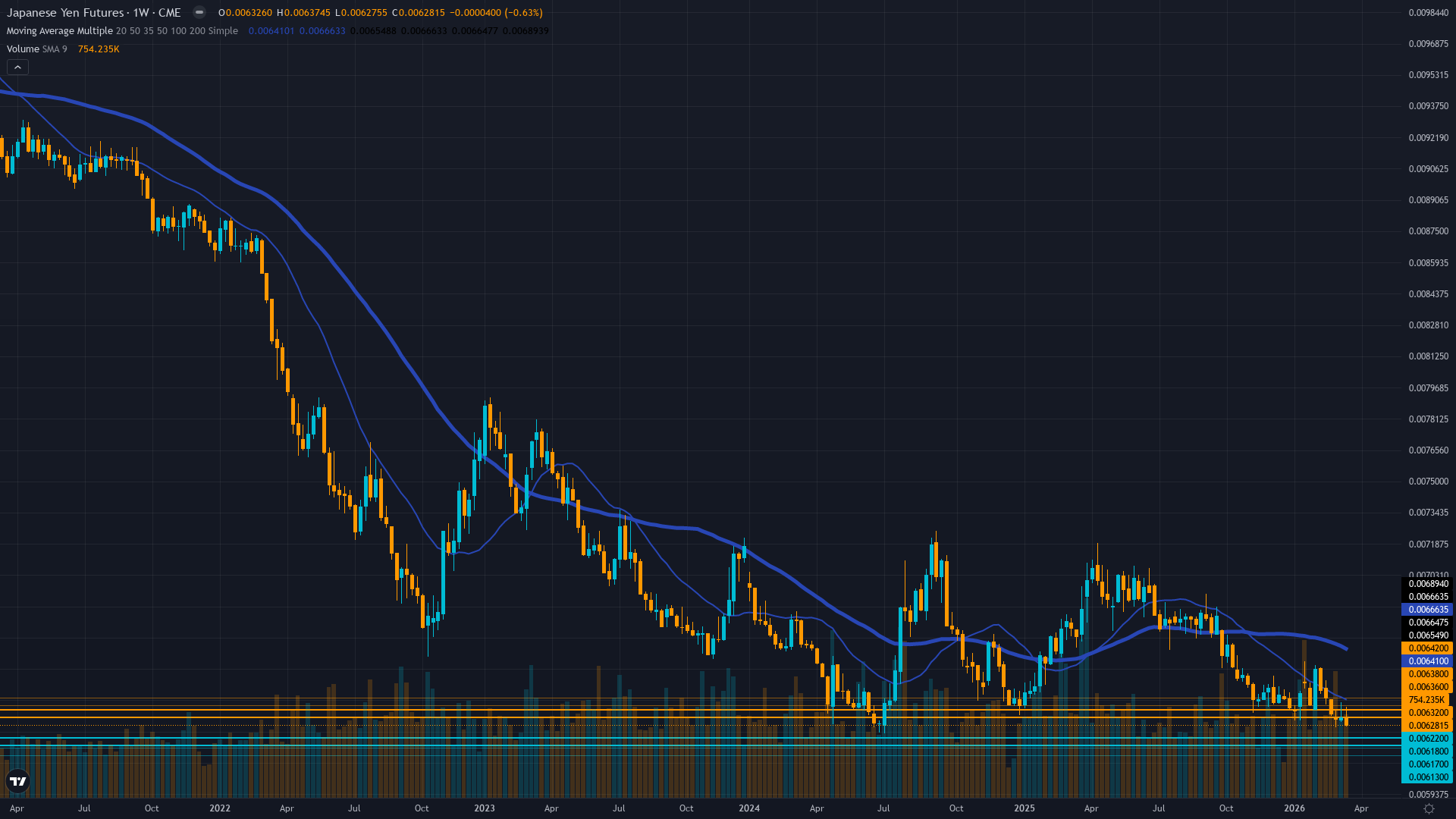Click the Japanese Yen Futures symbol title
The height and width of the screenshot is (819, 1456).
click(x=65, y=12)
